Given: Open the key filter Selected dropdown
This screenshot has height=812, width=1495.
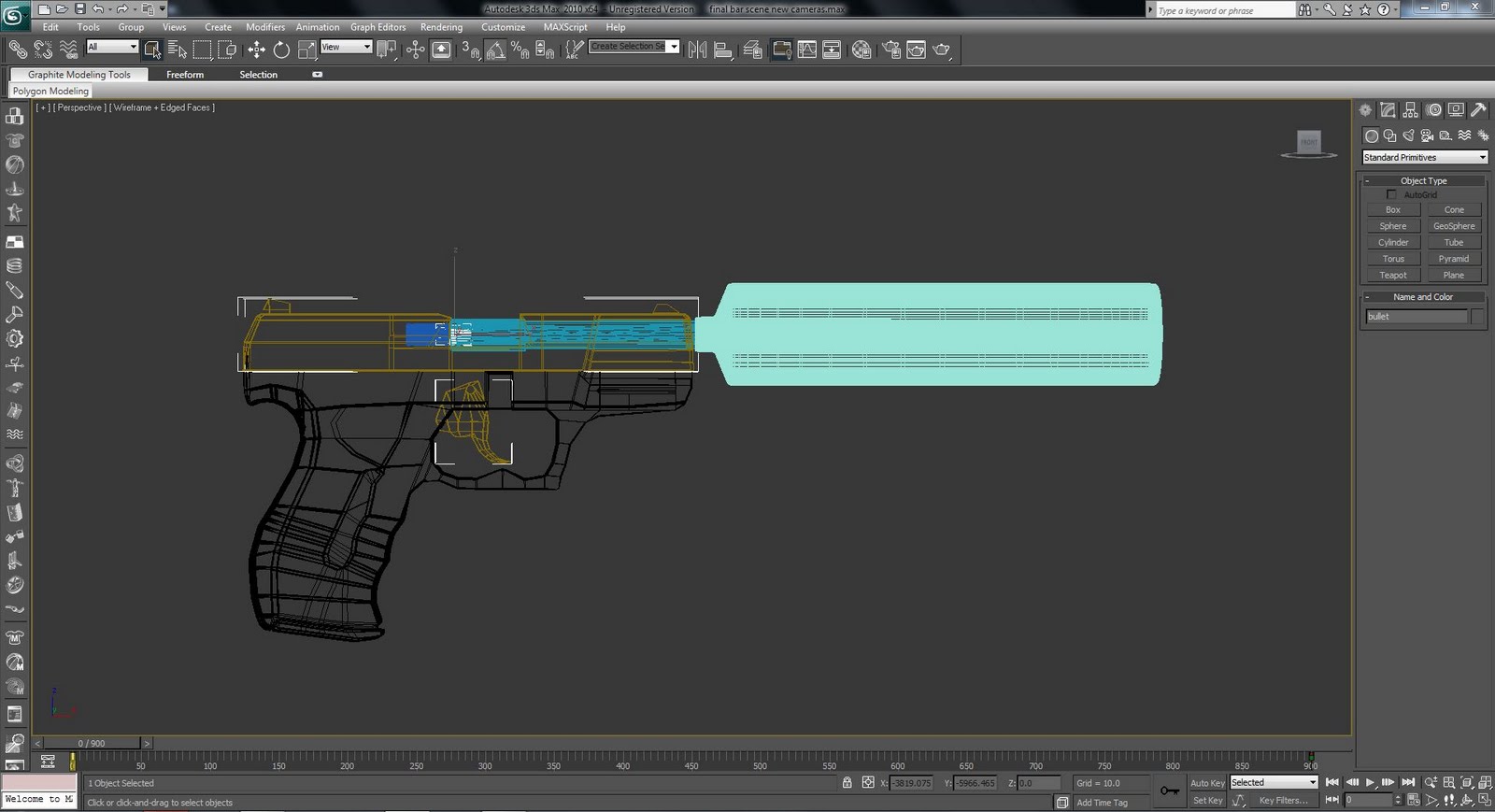Looking at the screenshot, I should pos(1274,783).
